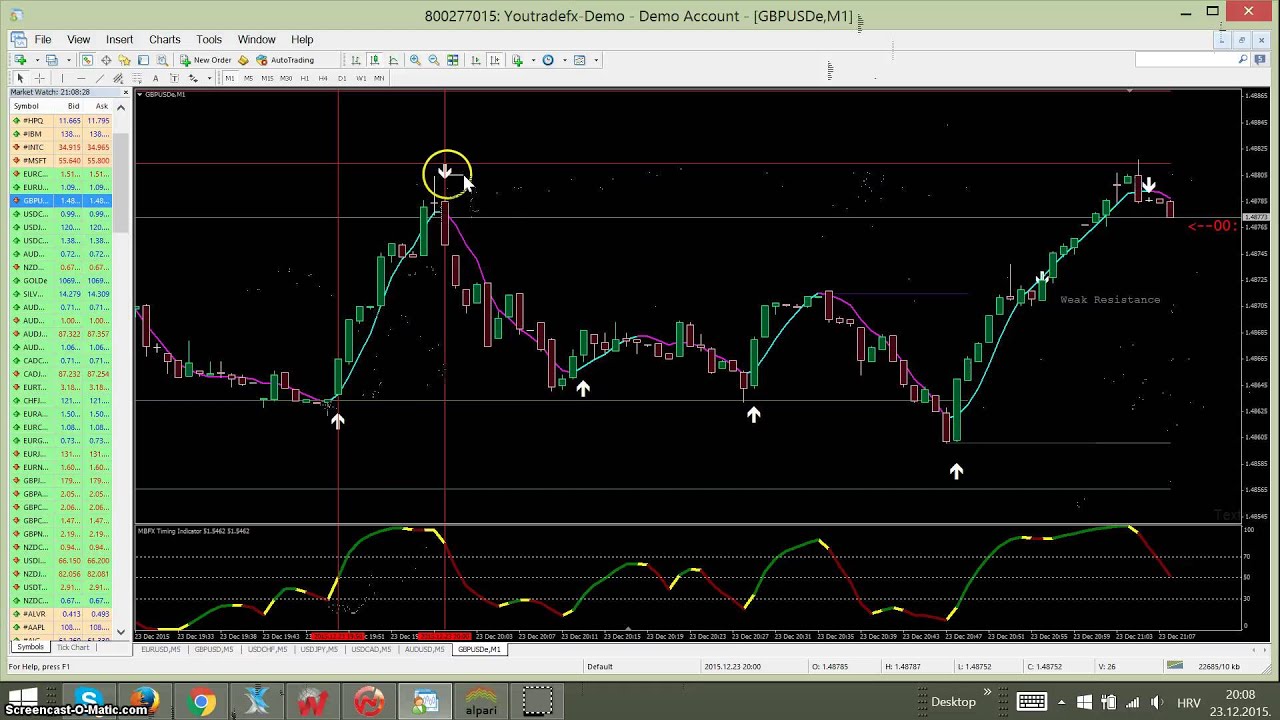
Task: Zoom out on the chart
Action: pos(434,60)
